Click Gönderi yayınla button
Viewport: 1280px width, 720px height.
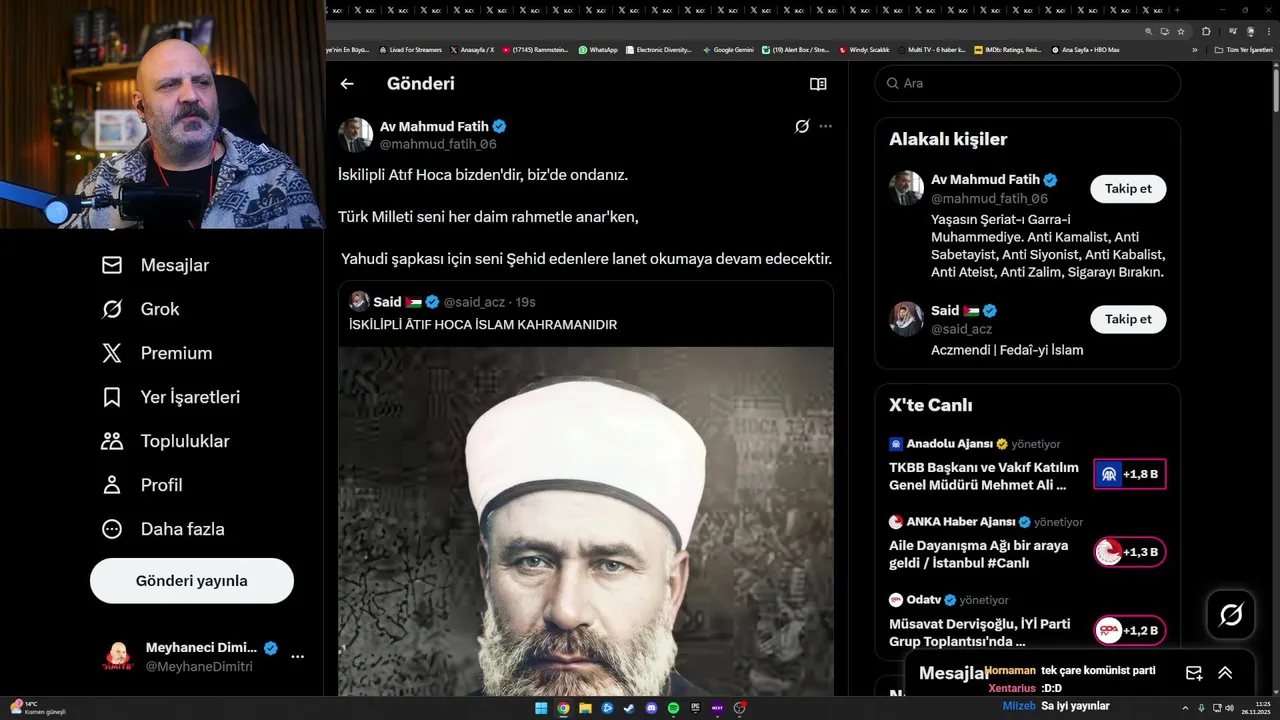192,581
